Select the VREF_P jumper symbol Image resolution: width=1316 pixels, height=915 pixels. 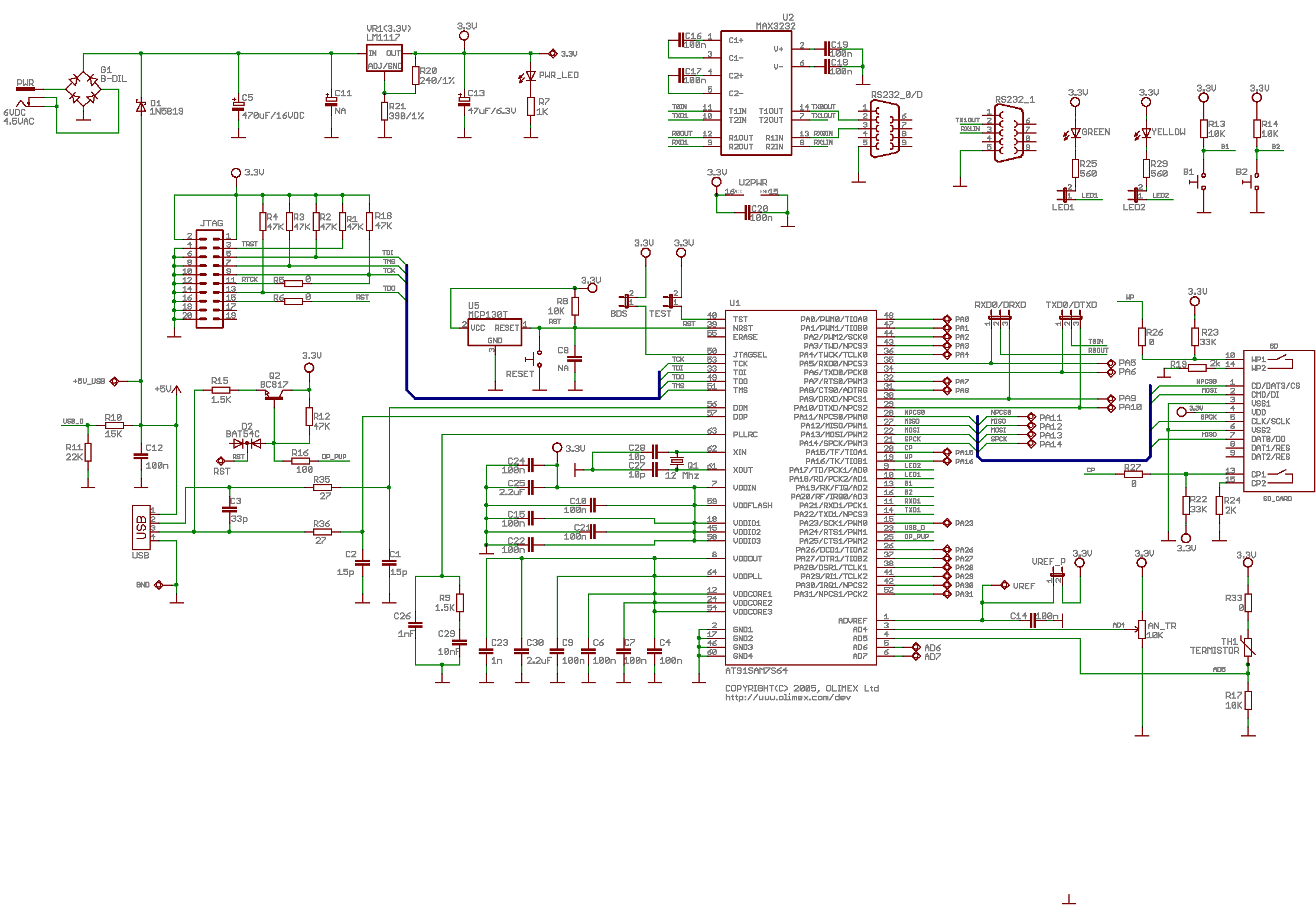pos(1057,575)
